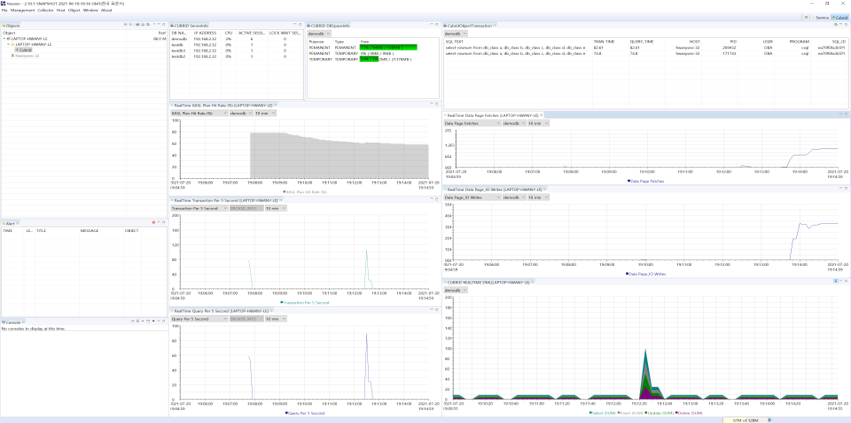851x423 pixels.
Task: Select the CubridObjectTransaction tab
Action: click(x=467, y=25)
